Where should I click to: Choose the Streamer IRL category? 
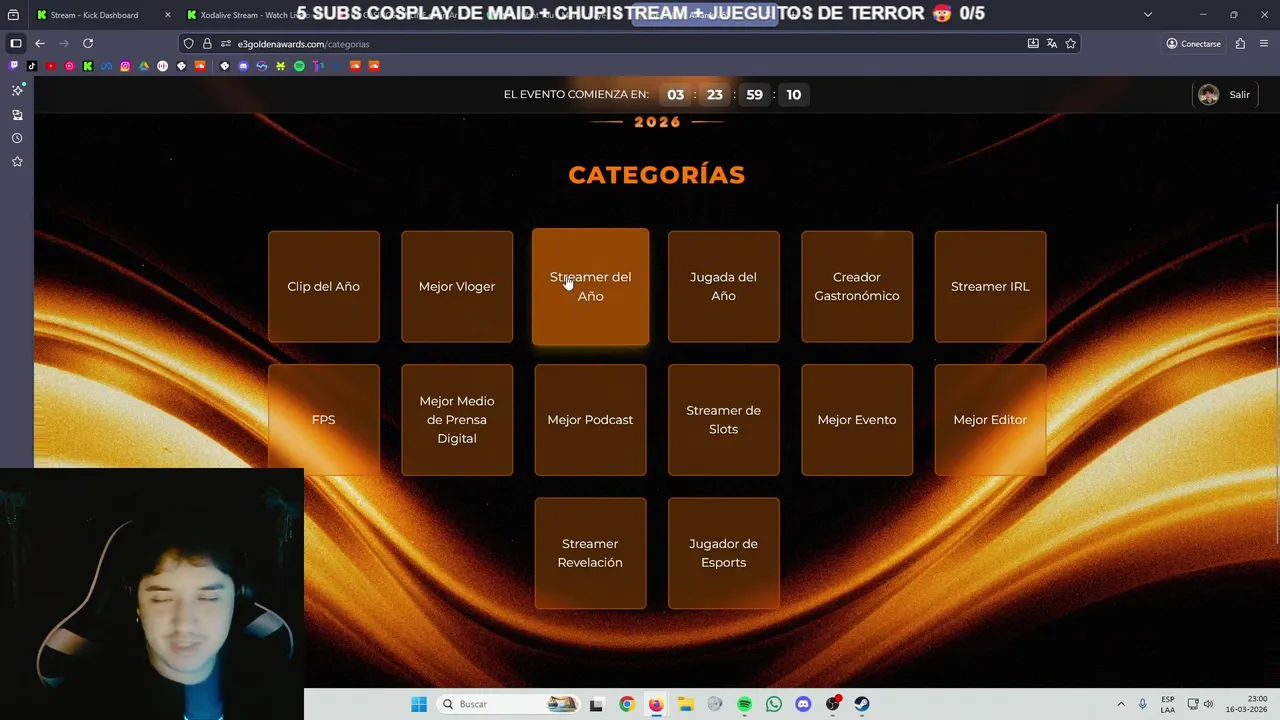click(990, 287)
